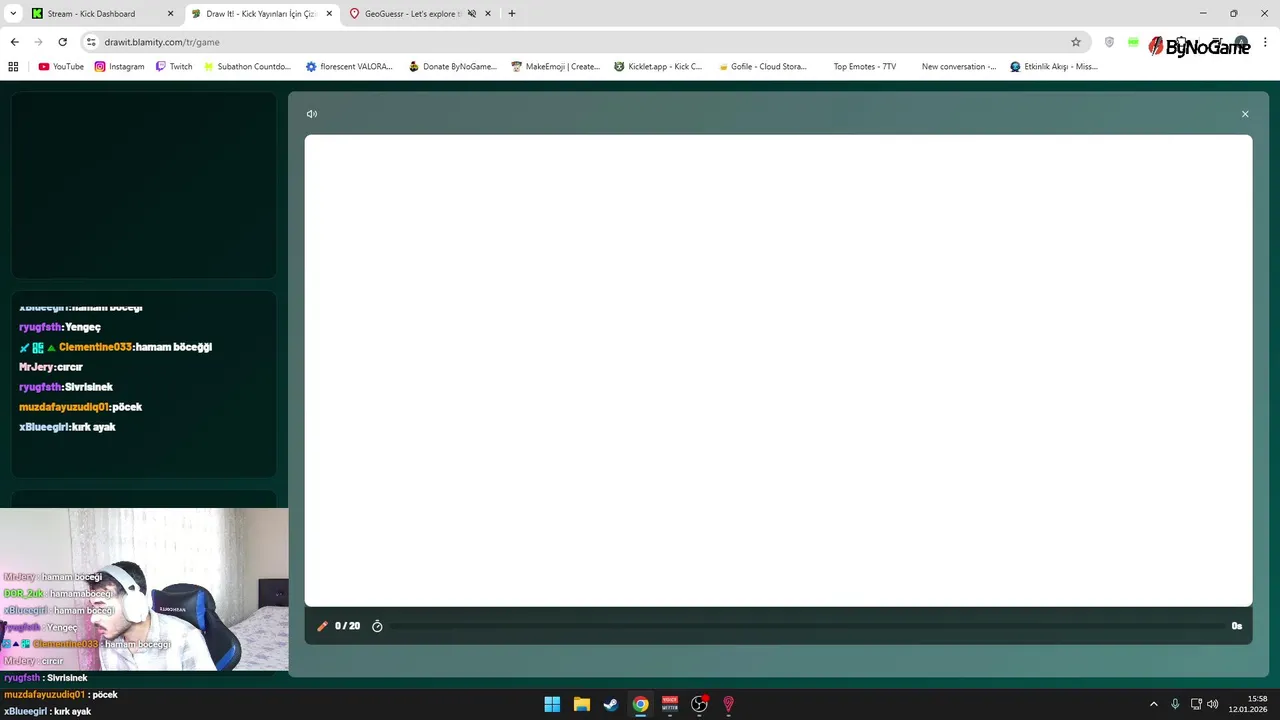Close the GeoGuessr tab

488,14
